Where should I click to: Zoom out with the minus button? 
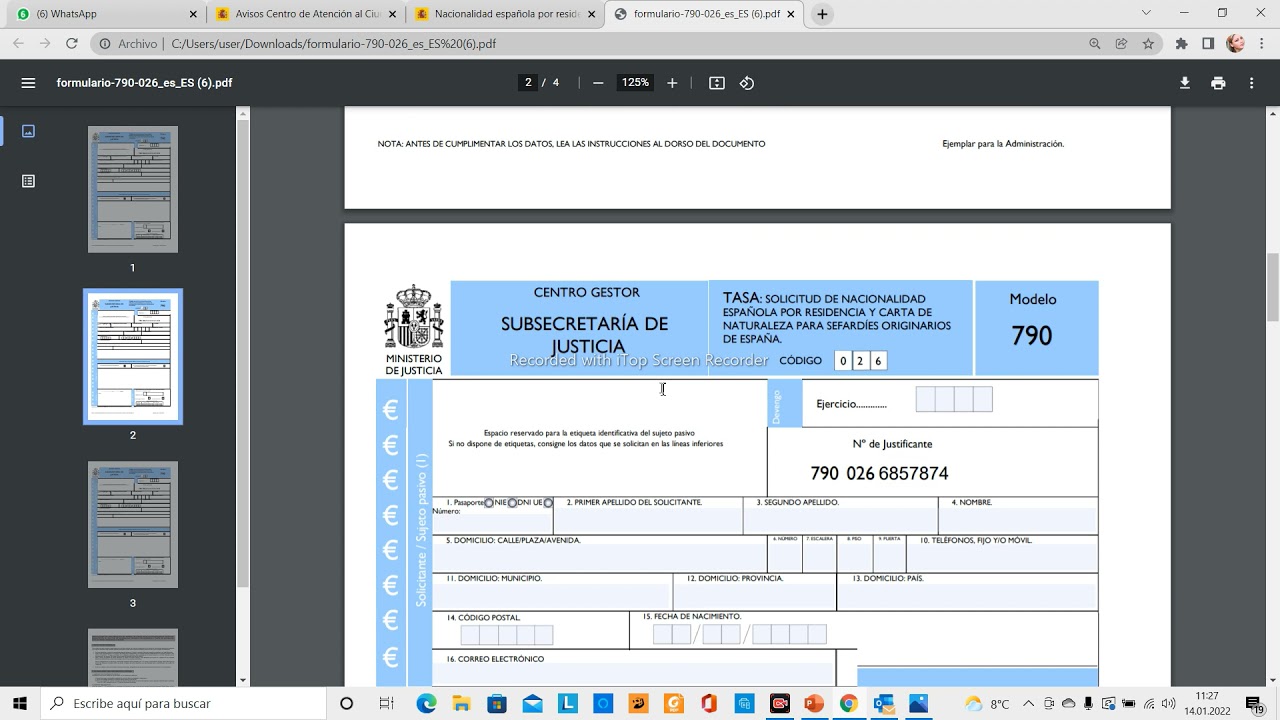coord(598,83)
